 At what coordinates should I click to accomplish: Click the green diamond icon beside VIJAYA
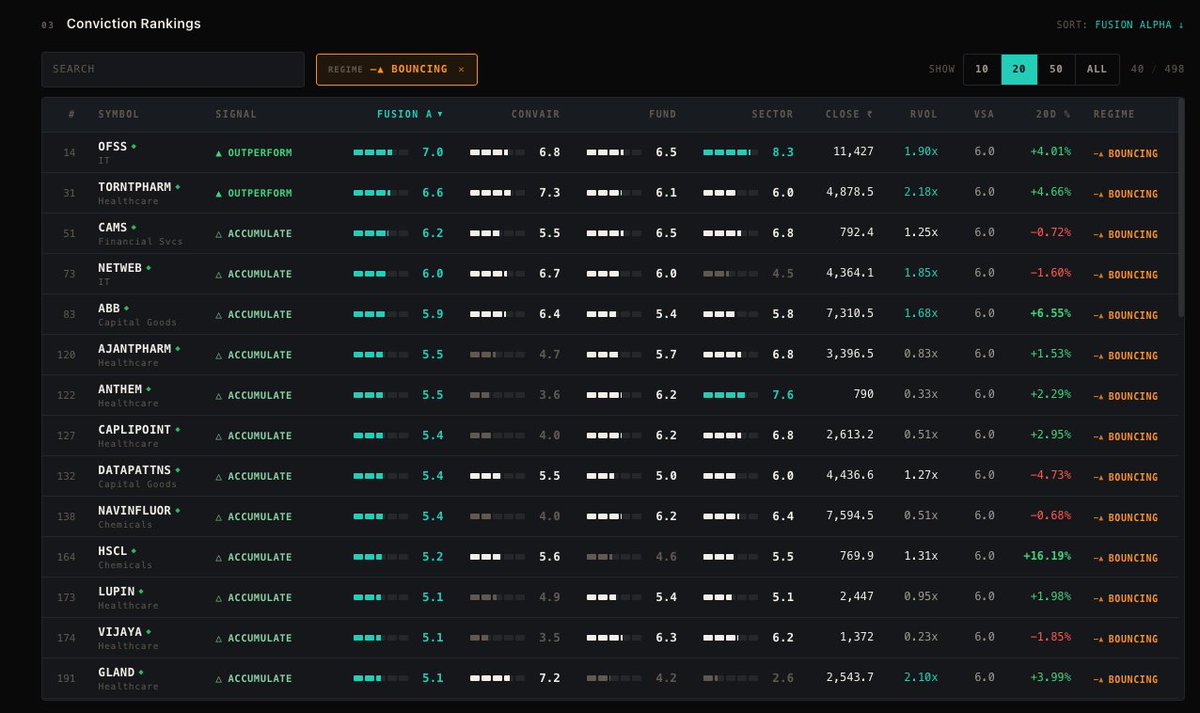tap(149, 631)
